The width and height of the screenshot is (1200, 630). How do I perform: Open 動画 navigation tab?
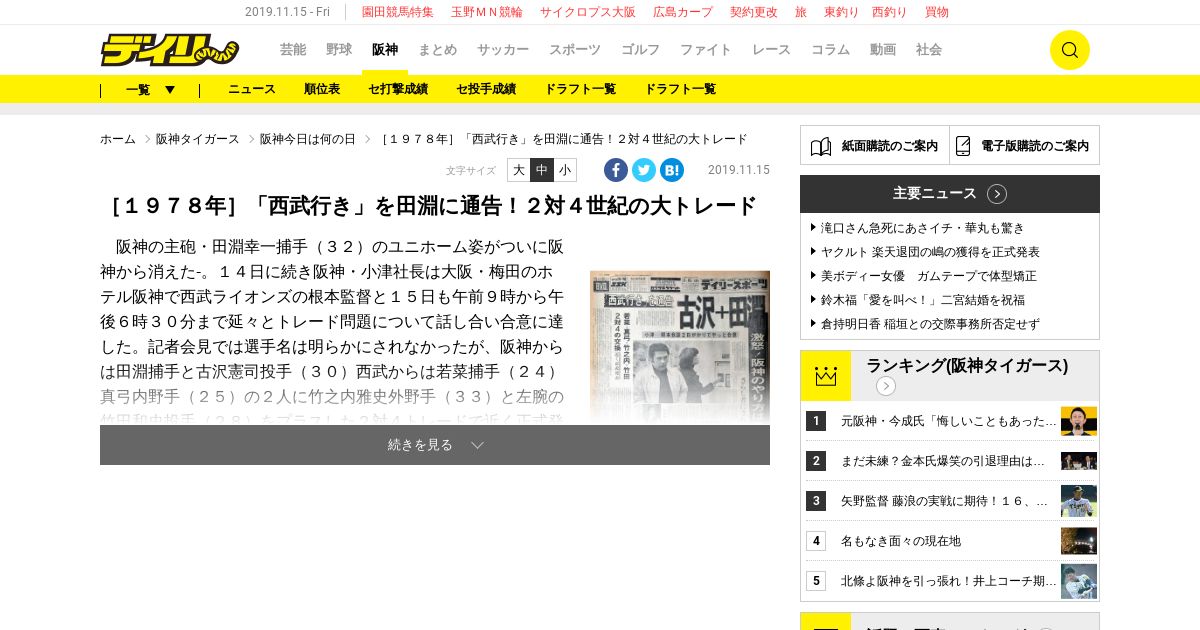point(883,49)
